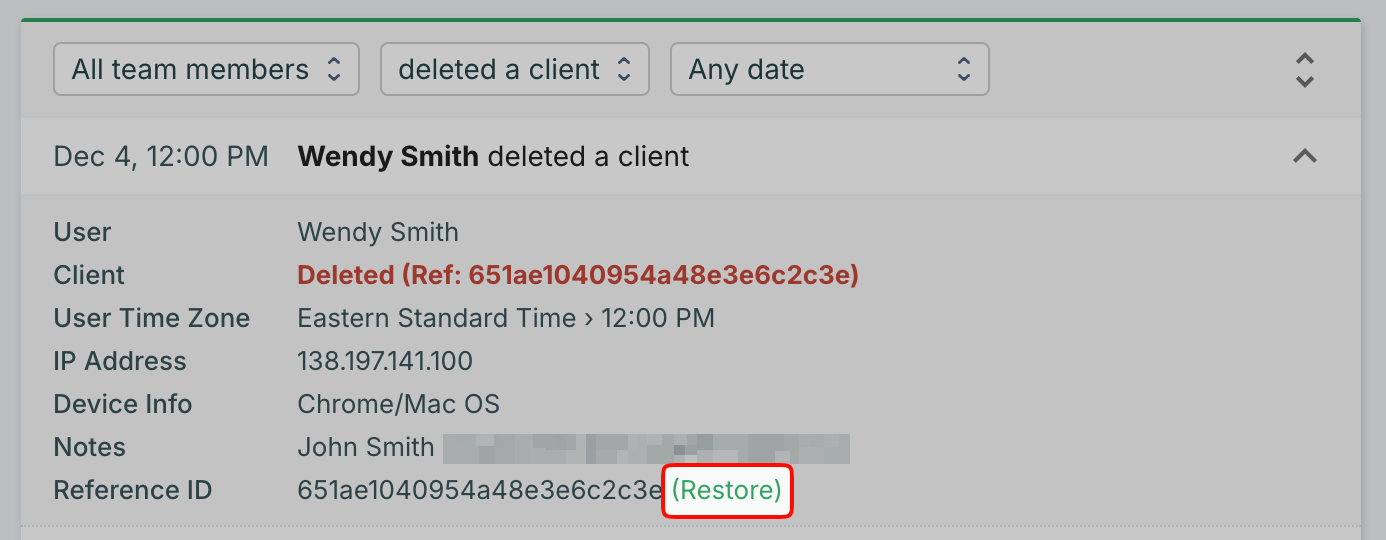This screenshot has width=1386, height=540.
Task: Click "John Smith" in the Notes row
Action: tap(366, 447)
